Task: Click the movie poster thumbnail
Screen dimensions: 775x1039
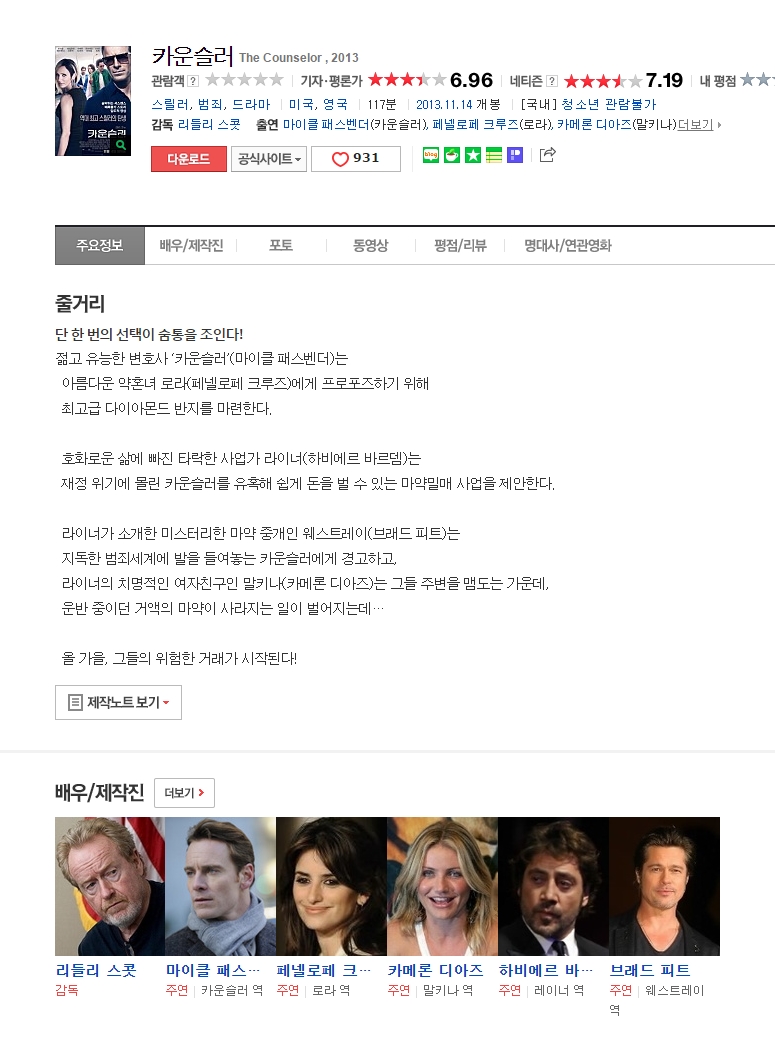Action: click(93, 101)
